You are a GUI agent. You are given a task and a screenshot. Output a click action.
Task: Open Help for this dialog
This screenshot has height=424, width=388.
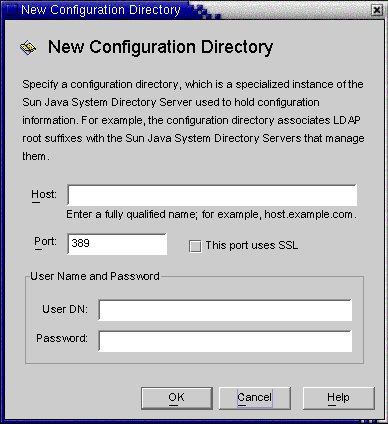(x=339, y=398)
